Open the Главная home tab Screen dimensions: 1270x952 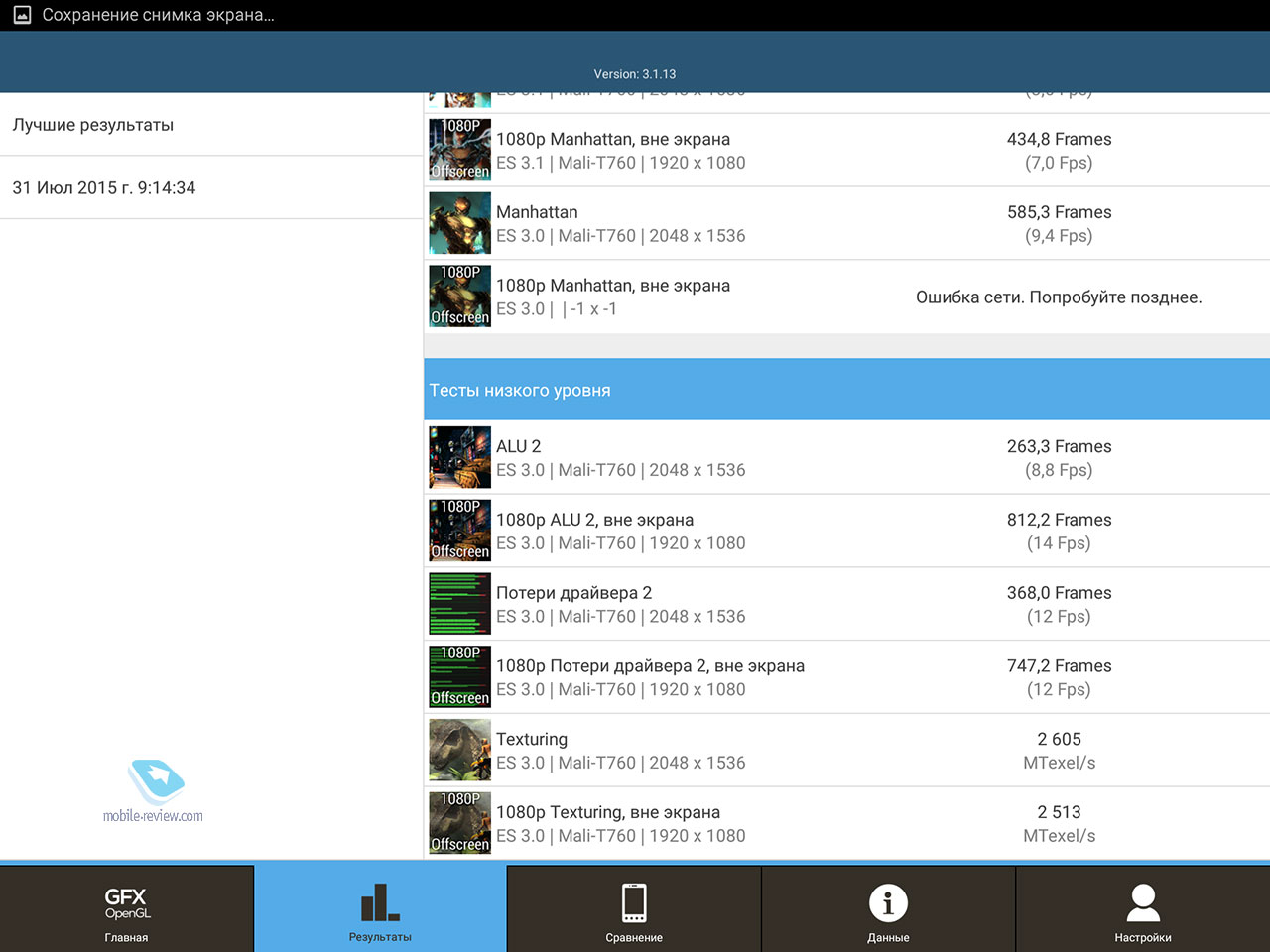click(127, 908)
